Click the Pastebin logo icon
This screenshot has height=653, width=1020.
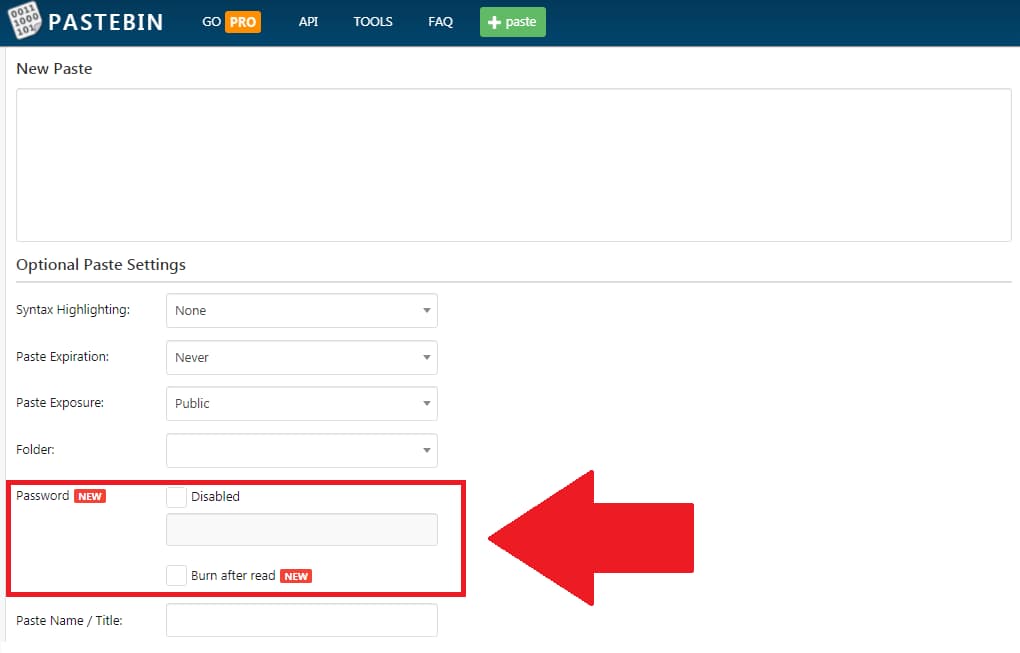pyautogui.click(x=24, y=21)
